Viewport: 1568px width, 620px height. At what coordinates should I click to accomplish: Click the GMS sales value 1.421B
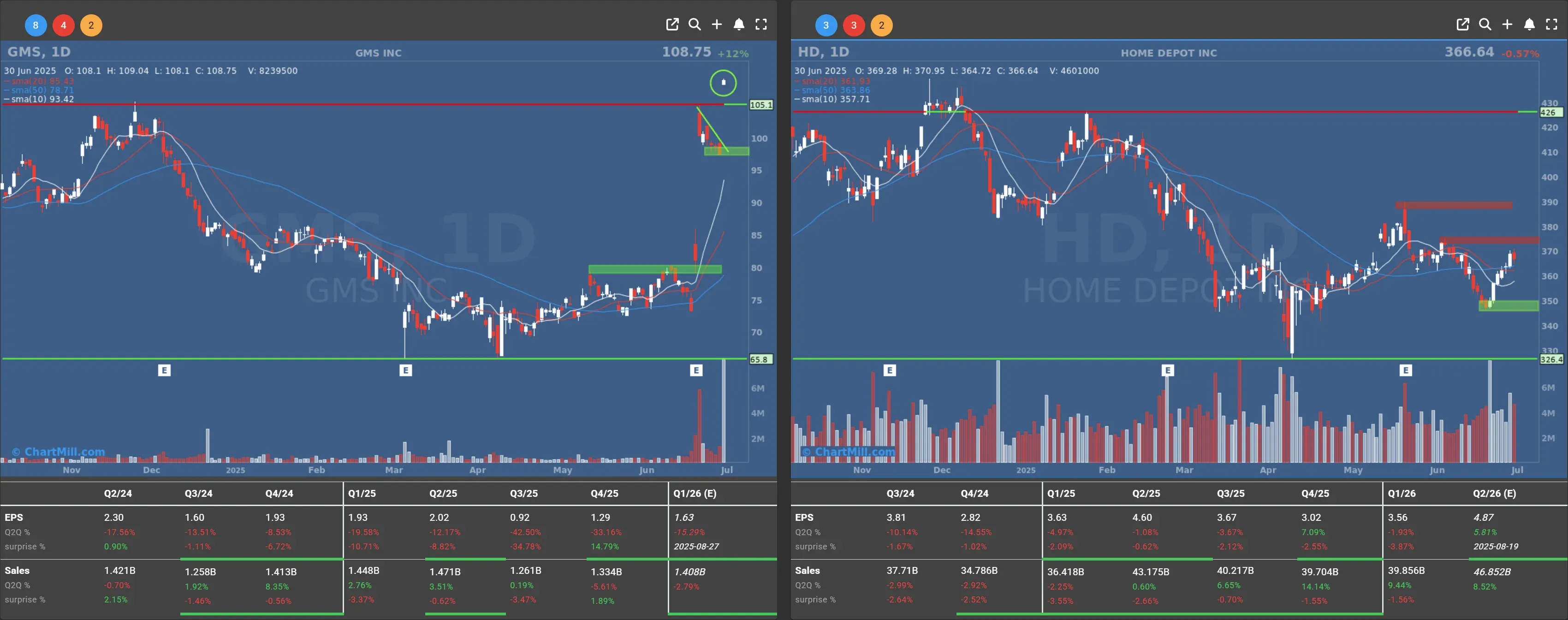point(119,570)
